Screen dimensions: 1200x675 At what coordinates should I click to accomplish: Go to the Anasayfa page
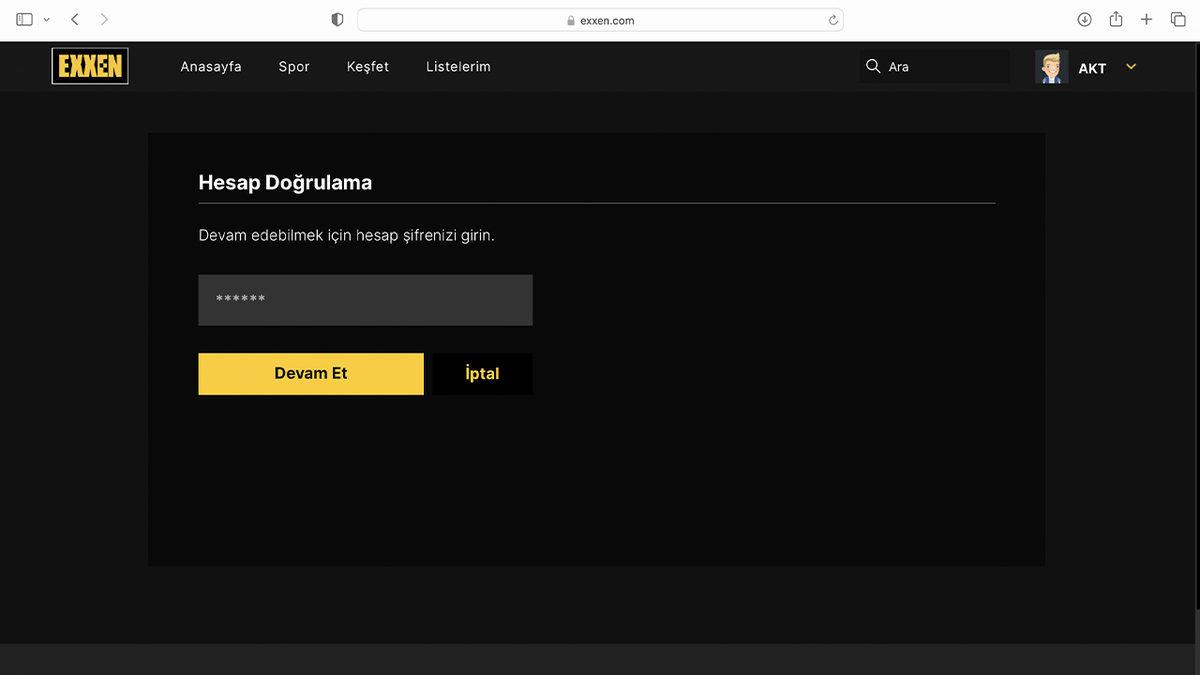click(211, 67)
